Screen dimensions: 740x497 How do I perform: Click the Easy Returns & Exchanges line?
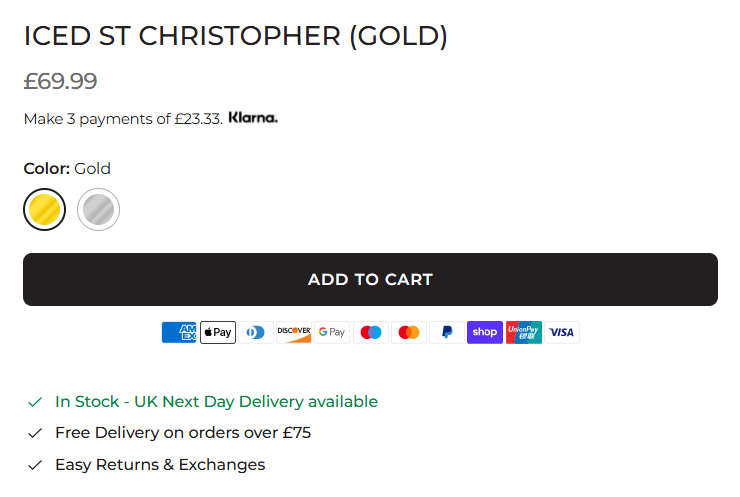point(160,465)
